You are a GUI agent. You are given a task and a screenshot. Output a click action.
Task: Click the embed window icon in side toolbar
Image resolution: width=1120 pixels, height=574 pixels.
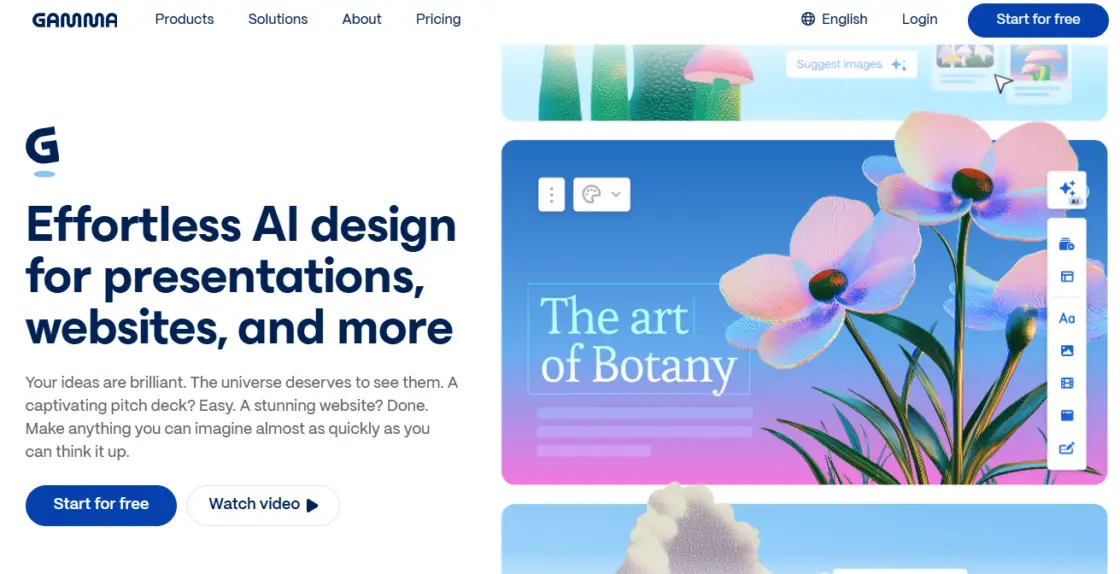(x=1066, y=415)
